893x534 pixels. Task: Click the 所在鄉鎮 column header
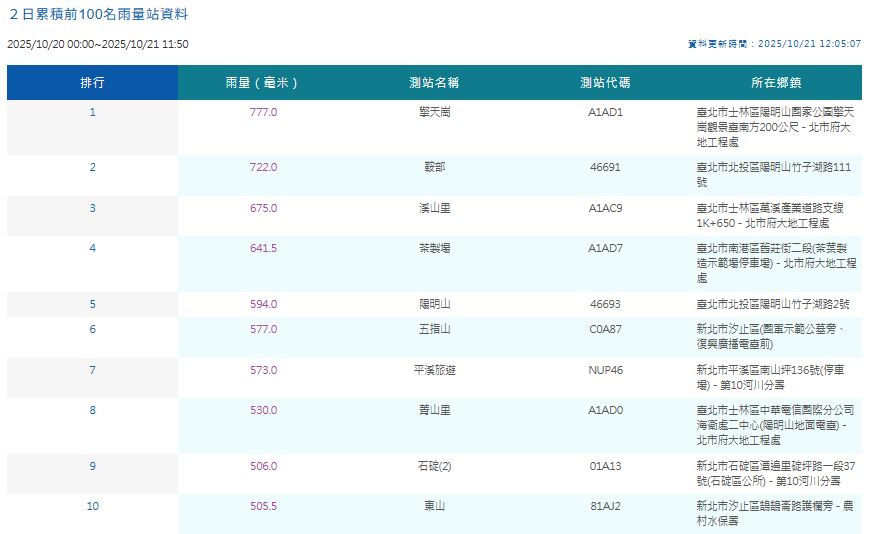pos(776,82)
